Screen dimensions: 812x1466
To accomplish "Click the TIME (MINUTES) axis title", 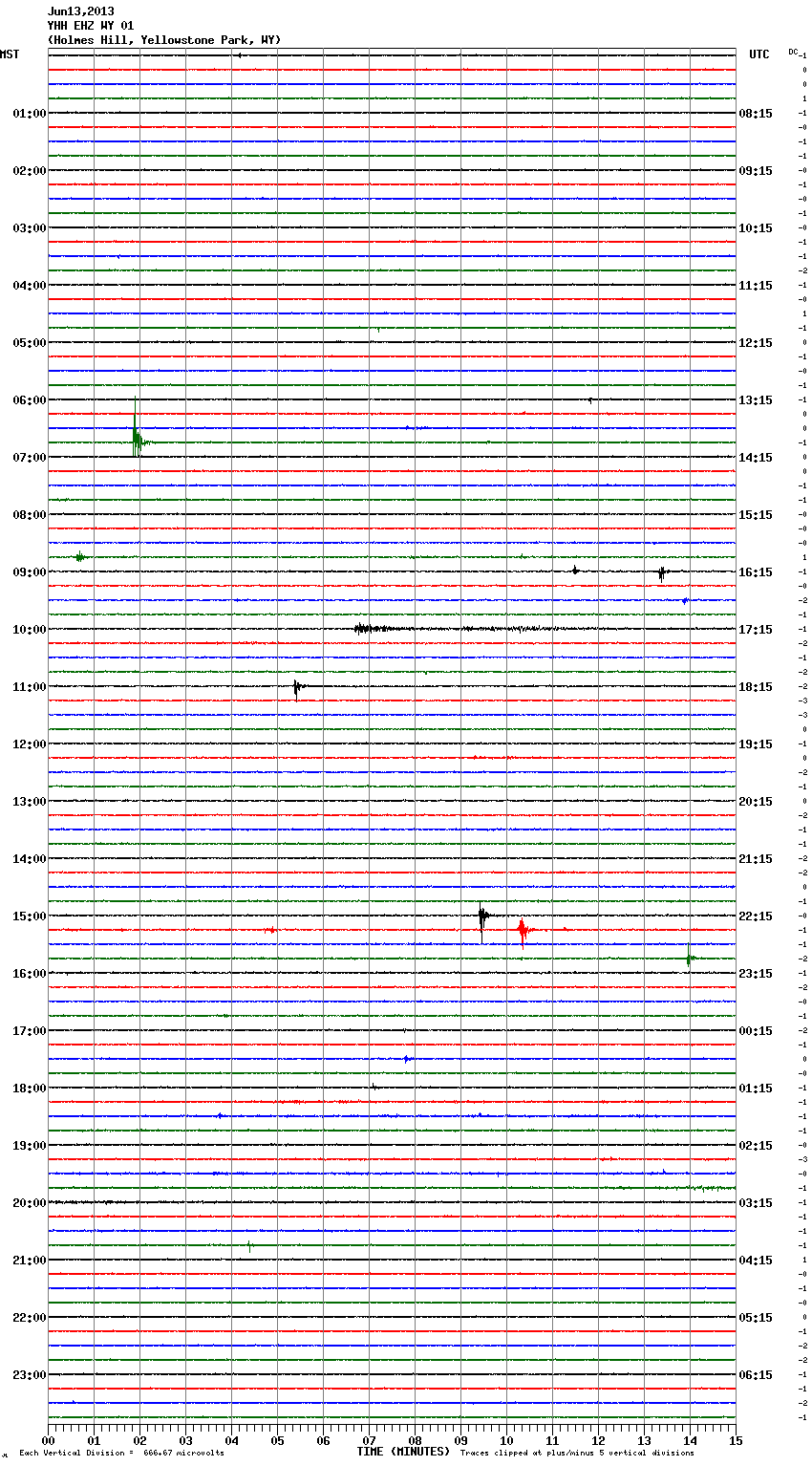I will pyautogui.click(x=403, y=1452).
